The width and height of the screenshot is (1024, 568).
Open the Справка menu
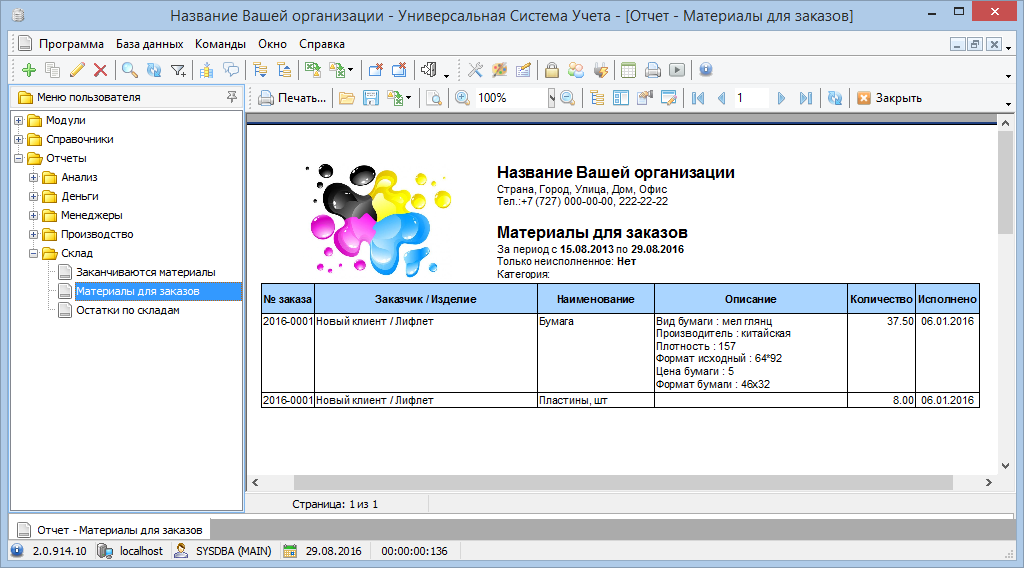tap(322, 44)
